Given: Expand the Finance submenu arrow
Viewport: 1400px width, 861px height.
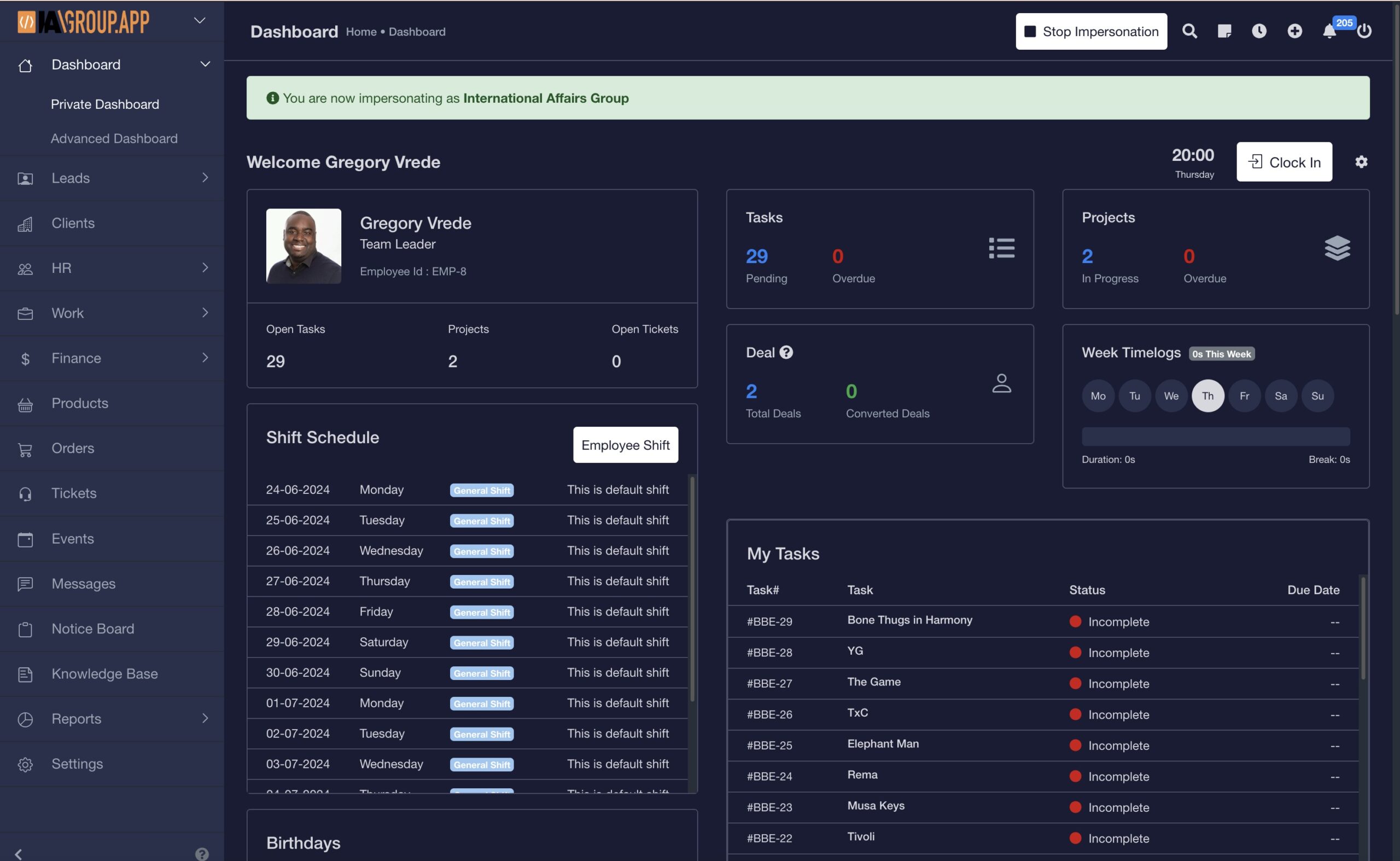Looking at the screenshot, I should (x=205, y=358).
